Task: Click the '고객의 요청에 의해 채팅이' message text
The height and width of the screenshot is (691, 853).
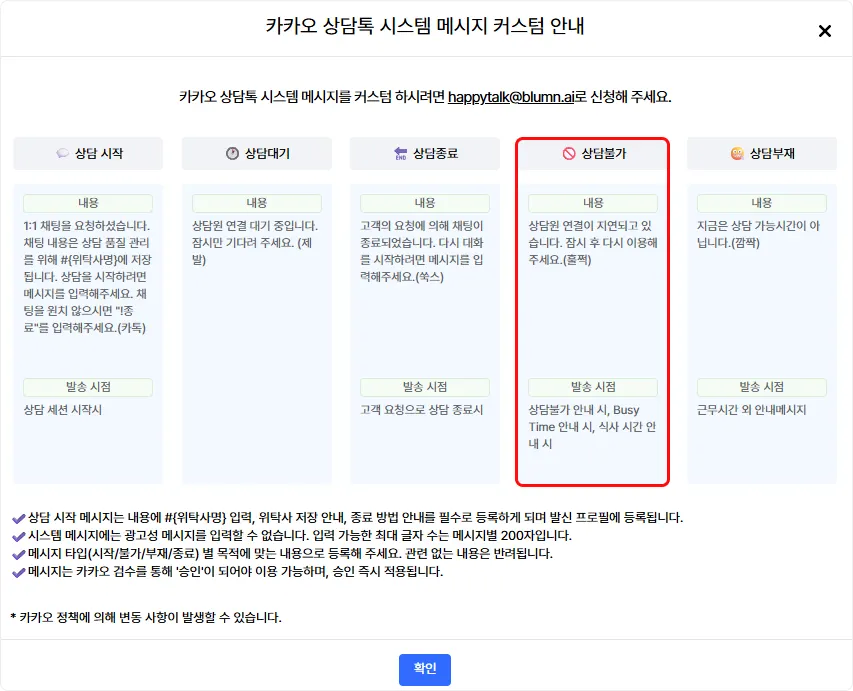Action: point(422,251)
